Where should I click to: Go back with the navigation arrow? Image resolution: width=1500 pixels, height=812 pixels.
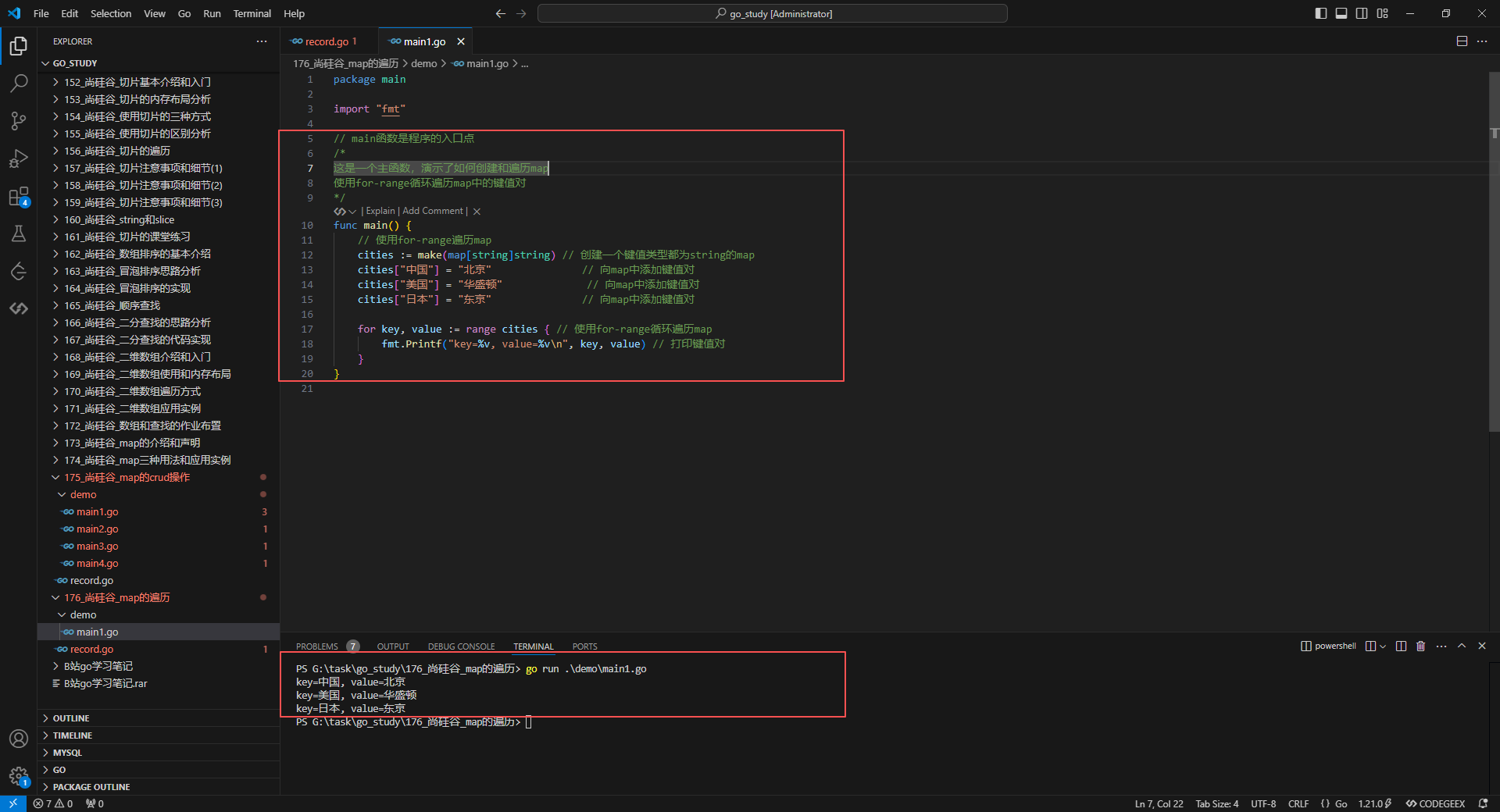(x=501, y=13)
